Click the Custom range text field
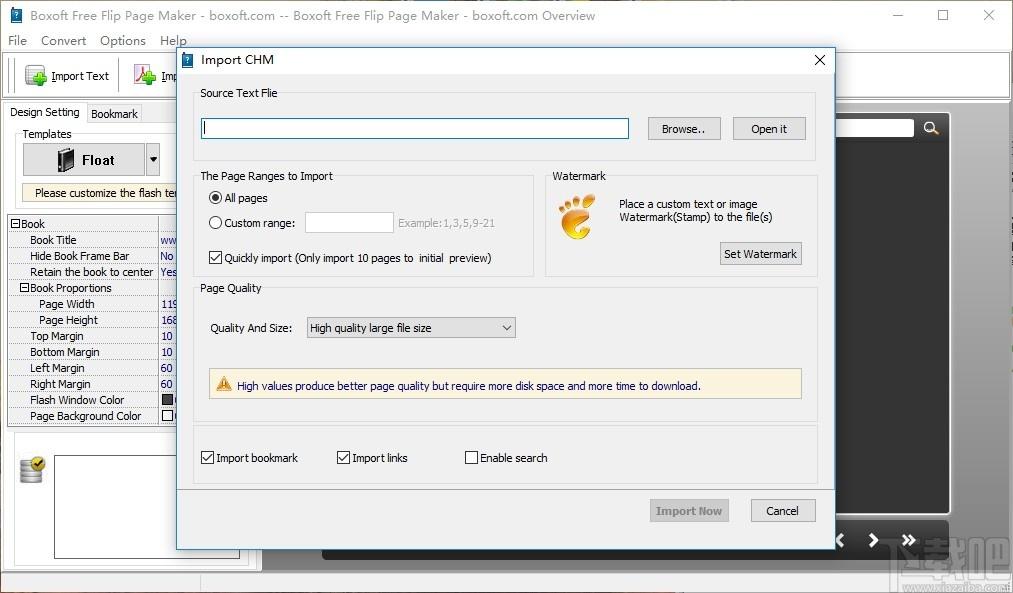1013x593 pixels. coord(349,222)
